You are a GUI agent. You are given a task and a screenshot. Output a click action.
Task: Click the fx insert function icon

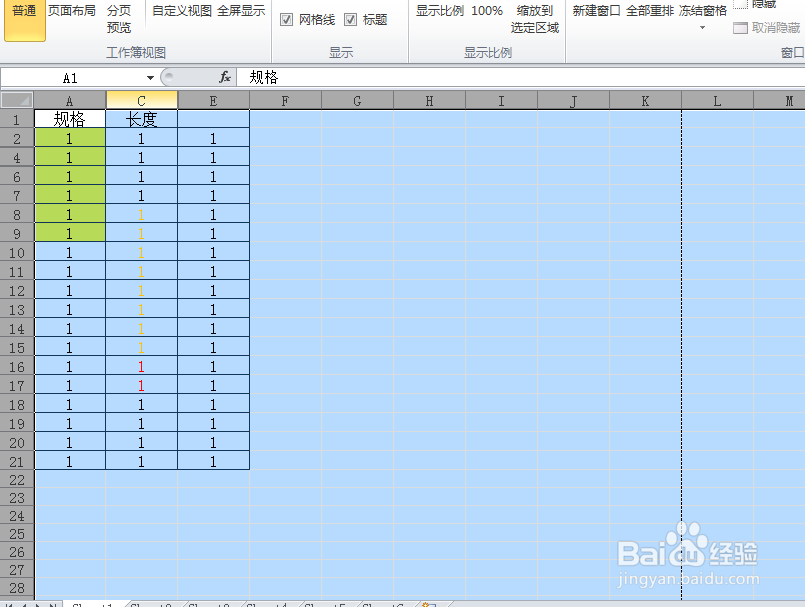(x=224, y=78)
